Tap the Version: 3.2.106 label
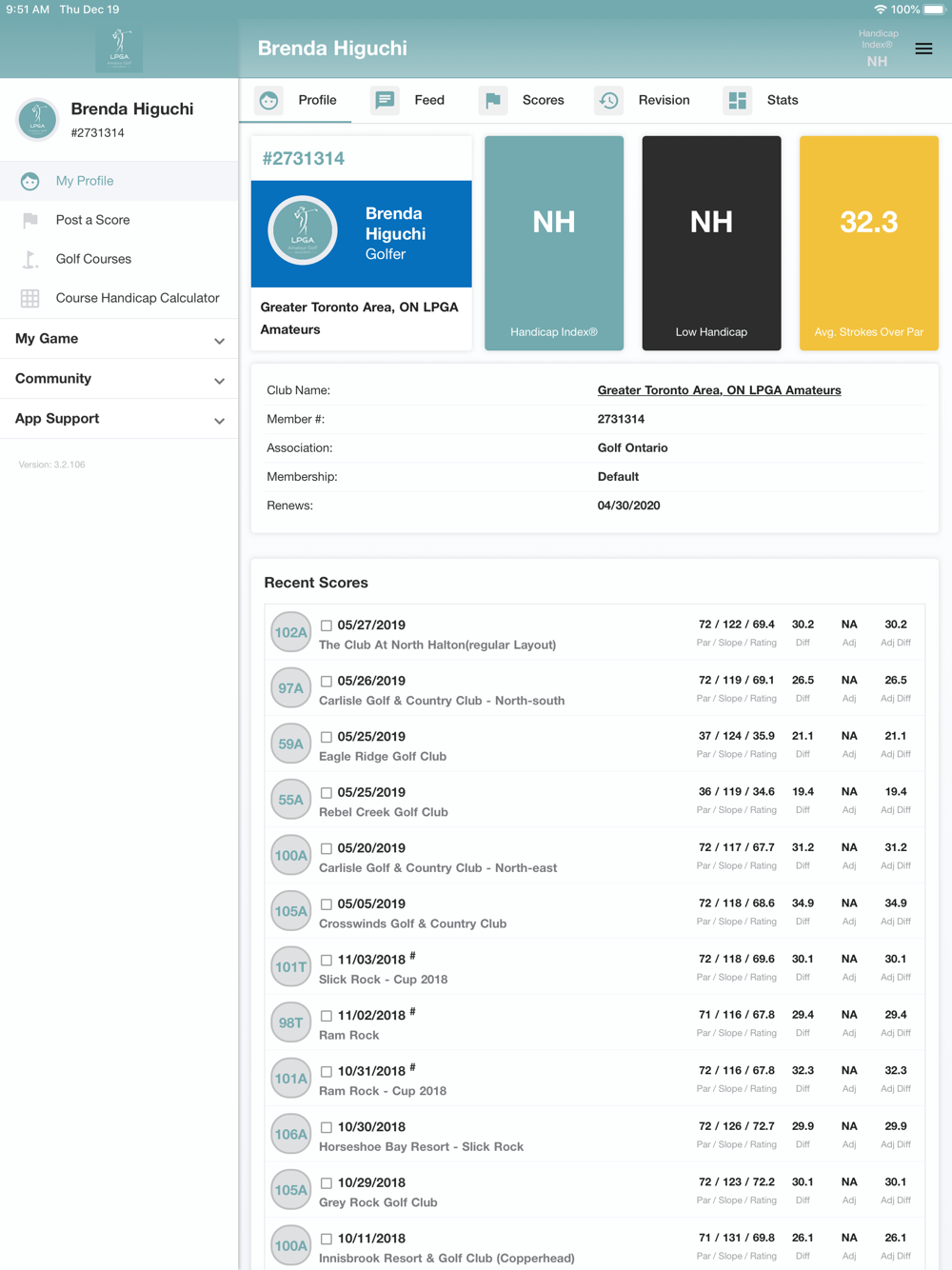The height and width of the screenshot is (1270, 952). pyautogui.click(x=51, y=465)
